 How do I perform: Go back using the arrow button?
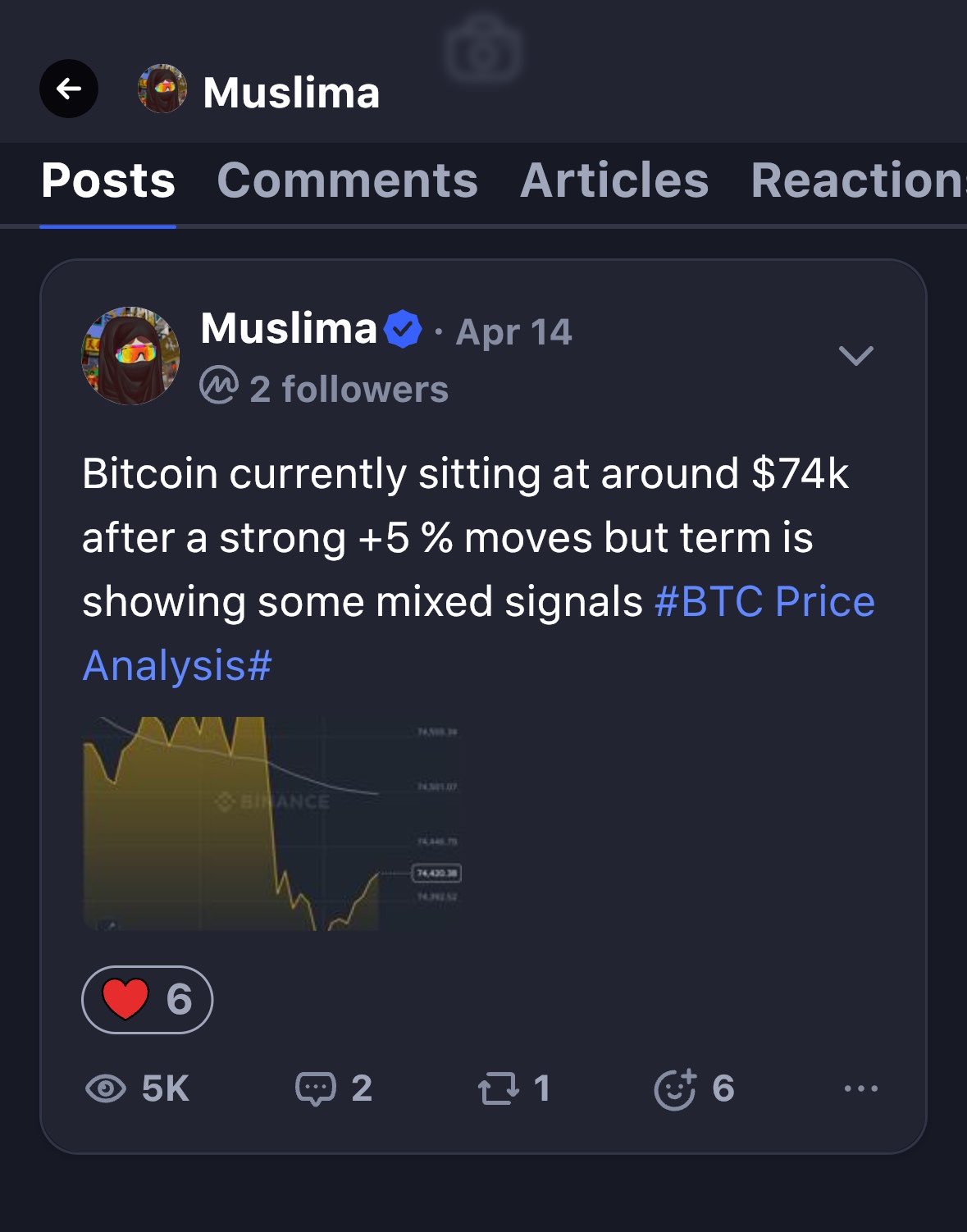[x=69, y=89]
